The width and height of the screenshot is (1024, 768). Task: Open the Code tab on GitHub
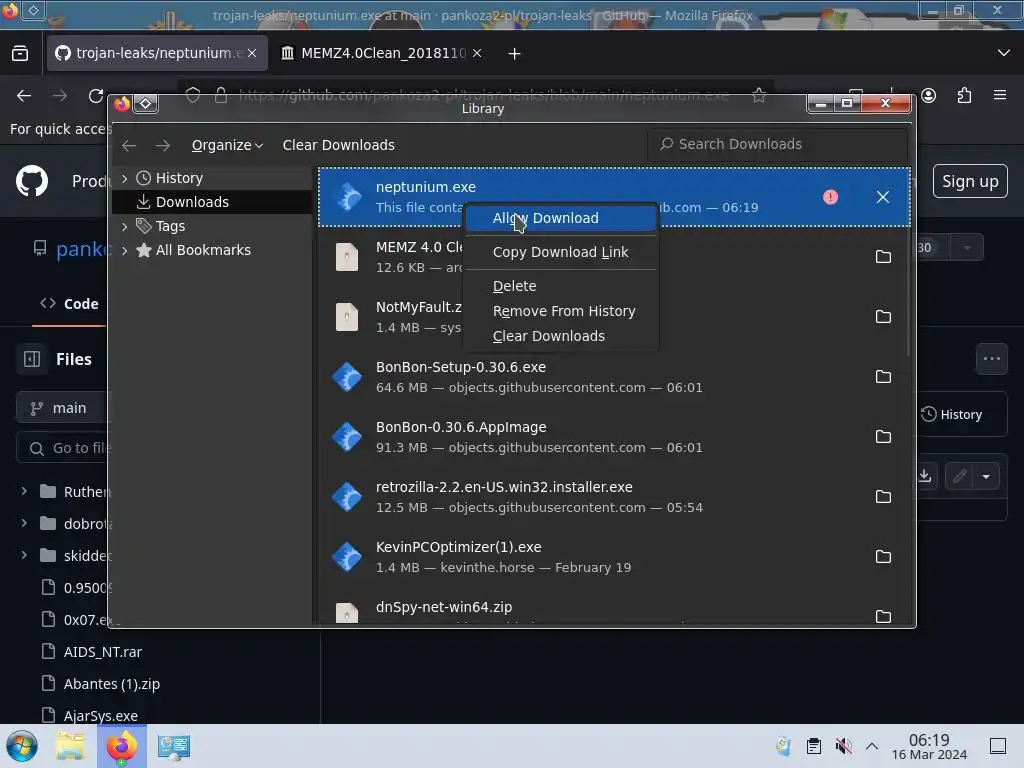pos(69,304)
